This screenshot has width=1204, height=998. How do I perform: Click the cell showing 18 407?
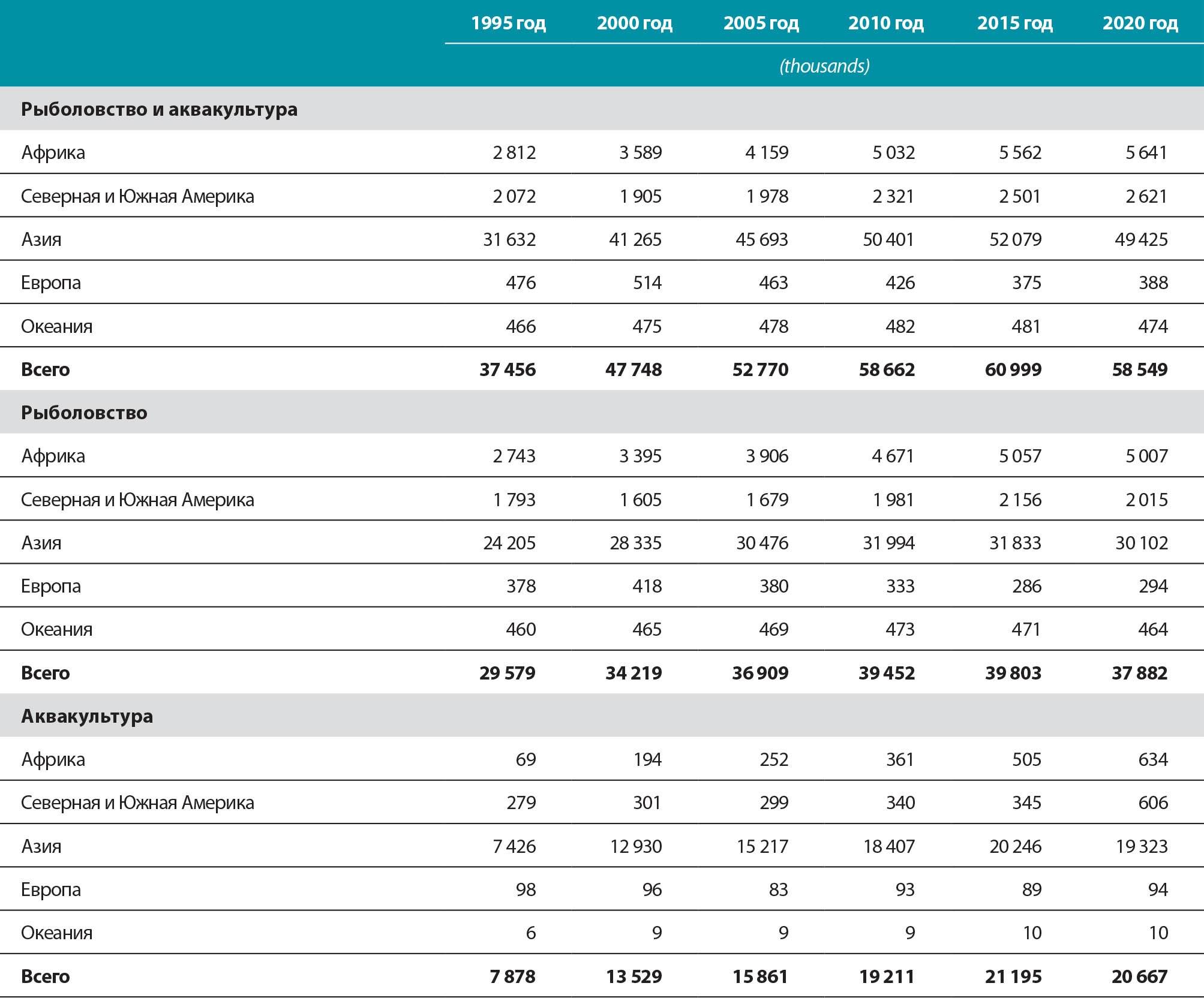[x=889, y=846]
